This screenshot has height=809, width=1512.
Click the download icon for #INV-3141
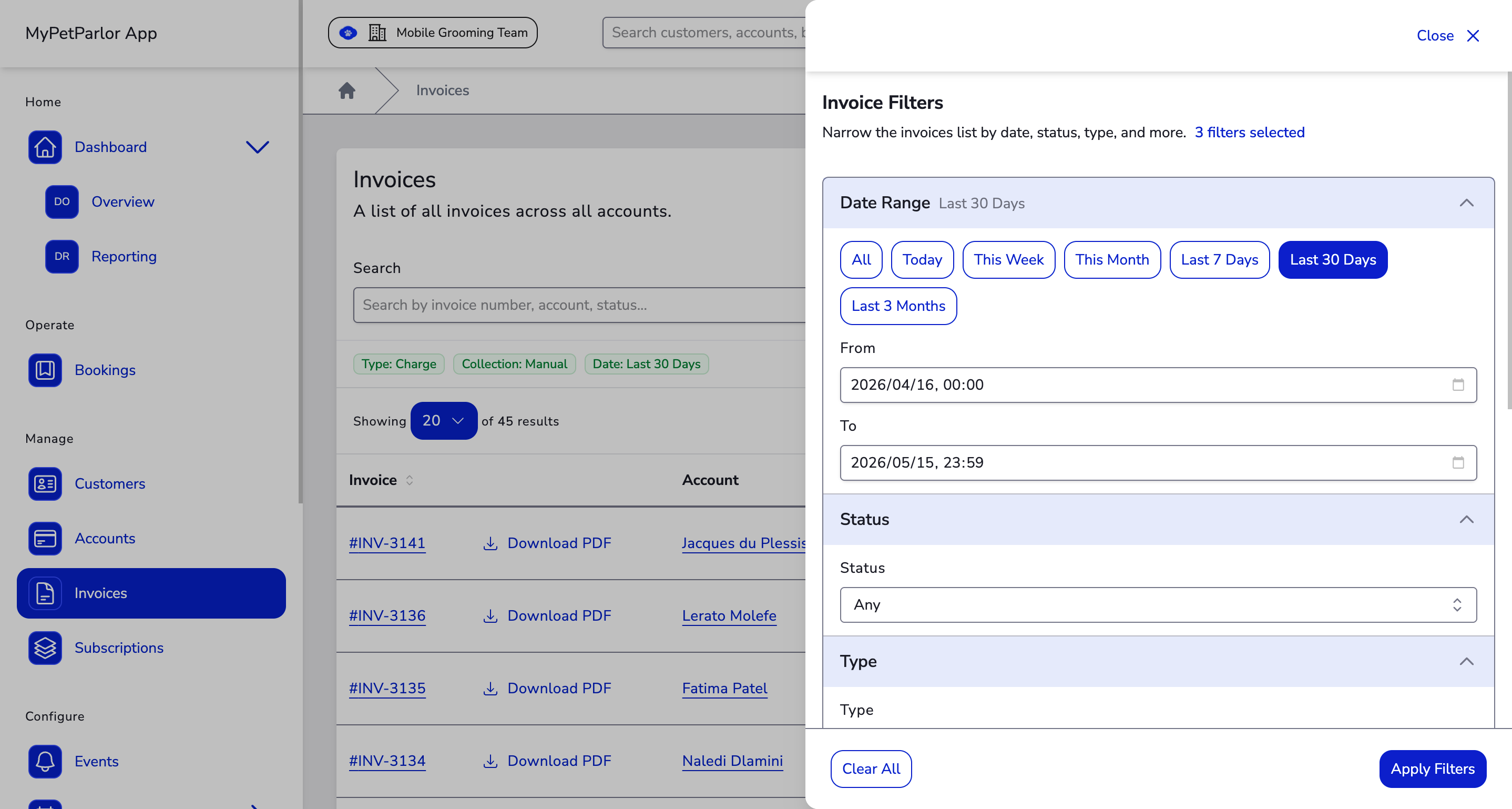(490, 543)
